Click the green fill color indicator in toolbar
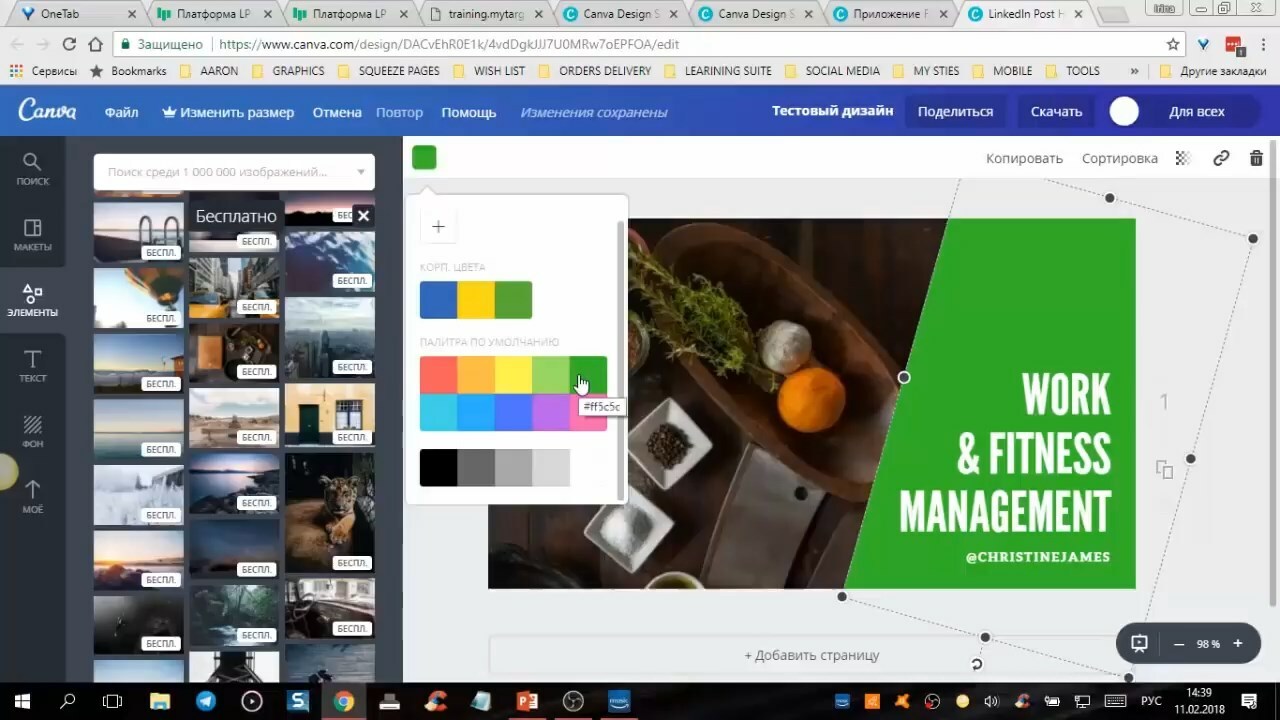The image size is (1280, 720). [x=424, y=157]
